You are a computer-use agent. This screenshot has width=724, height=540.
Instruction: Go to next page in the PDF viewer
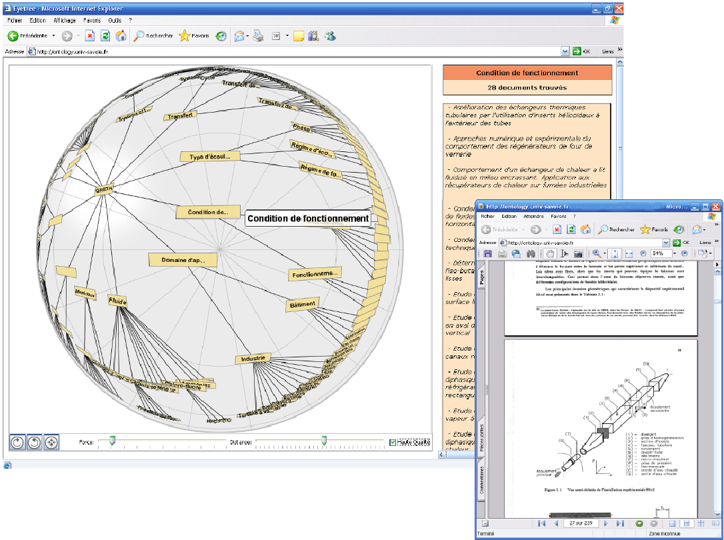(605, 523)
